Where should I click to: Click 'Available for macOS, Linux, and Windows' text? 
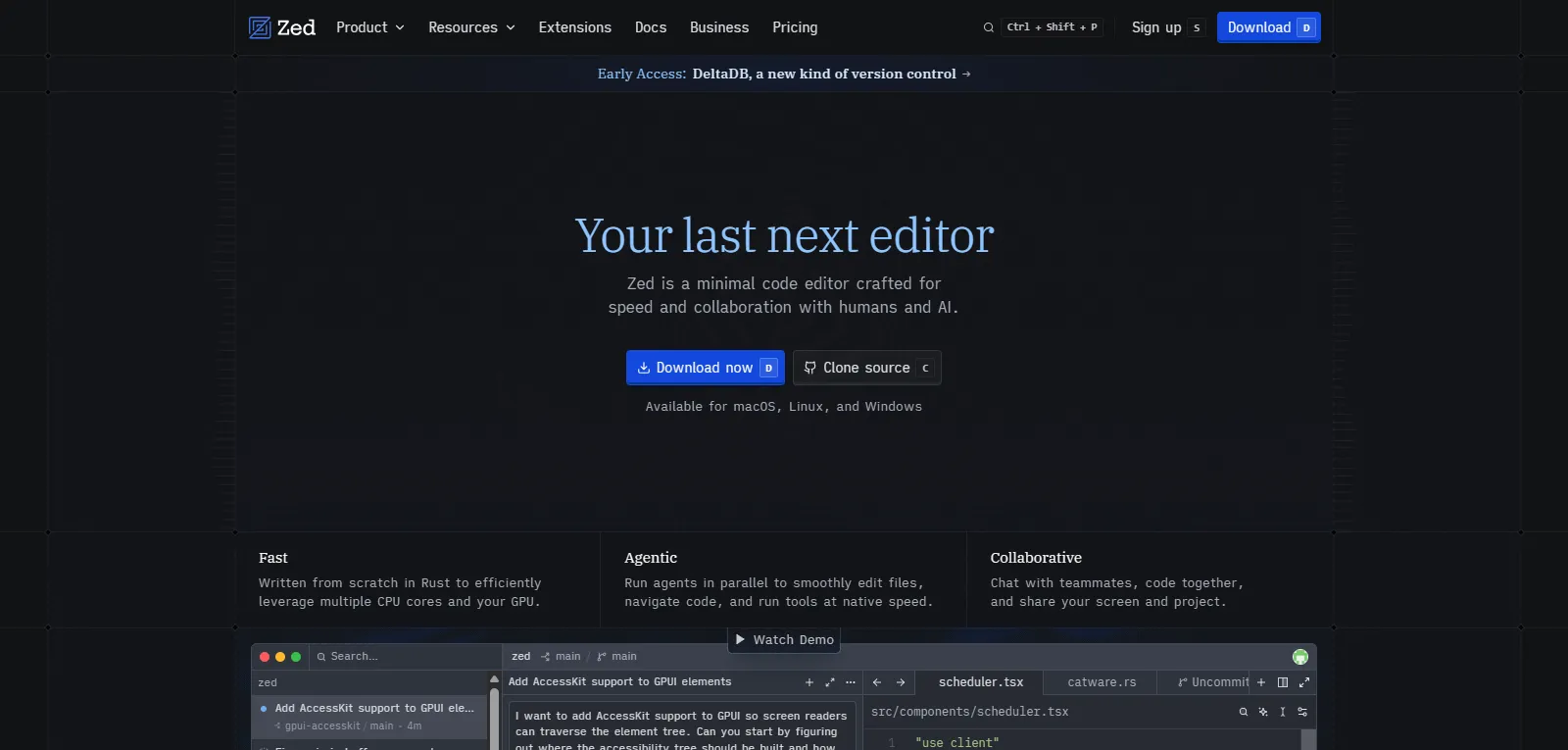coord(784,407)
